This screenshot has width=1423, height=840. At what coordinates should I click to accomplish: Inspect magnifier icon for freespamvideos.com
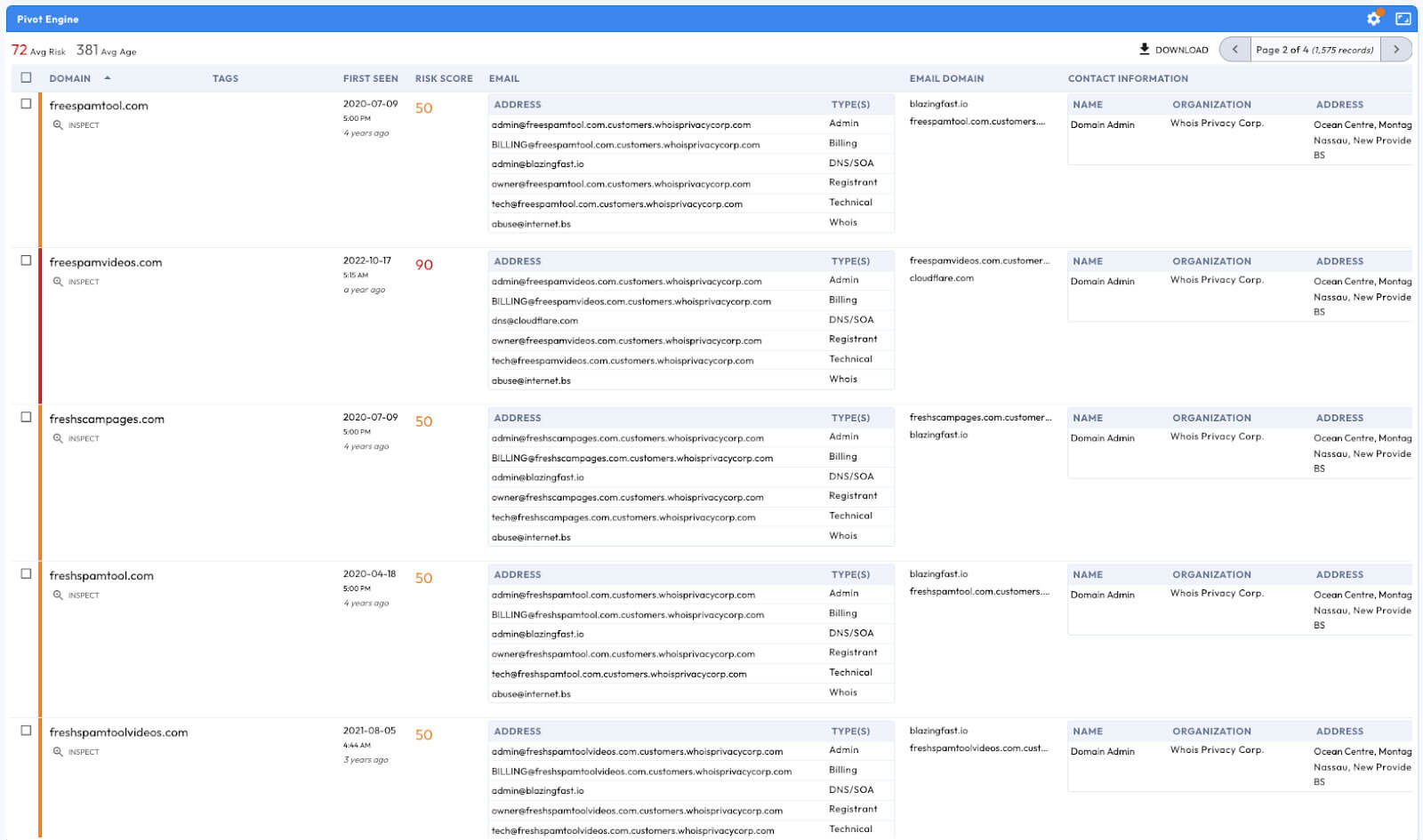coord(58,282)
